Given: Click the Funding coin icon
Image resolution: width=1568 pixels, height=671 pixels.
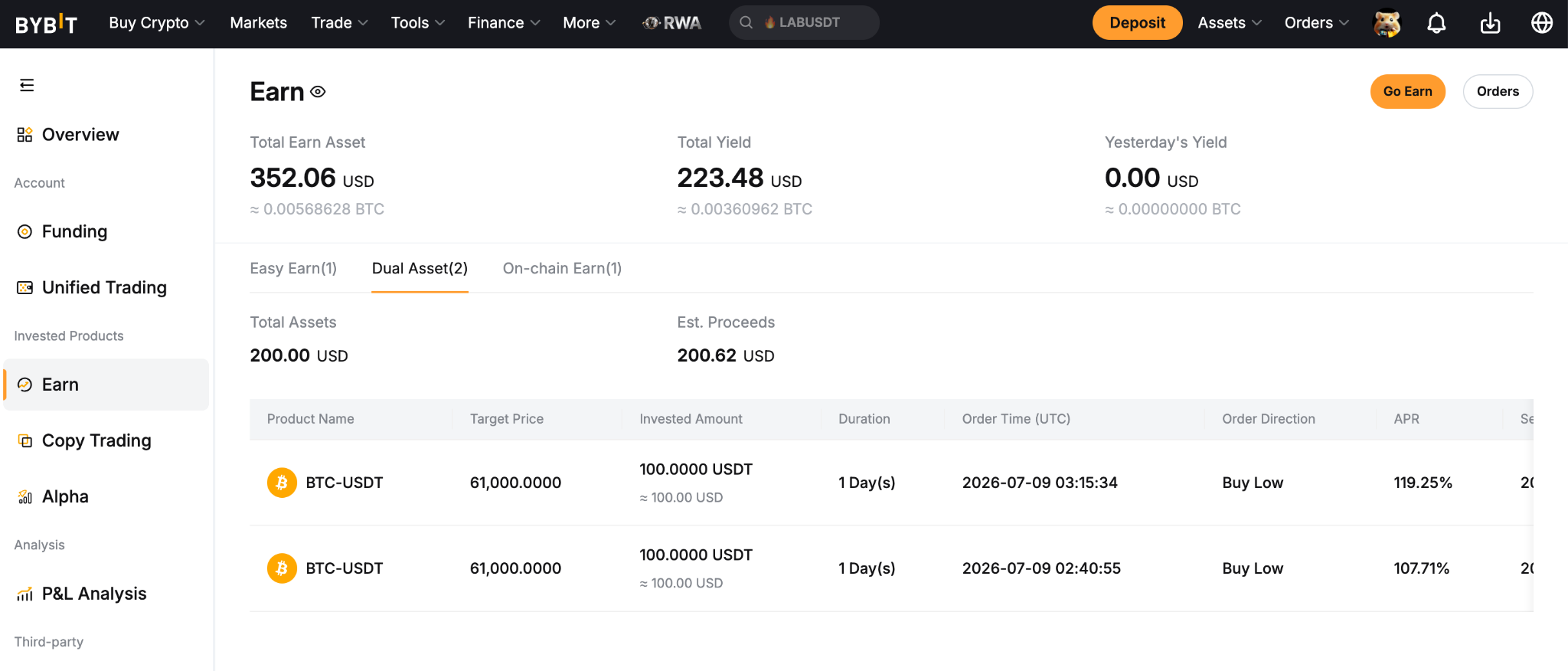Looking at the screenshot, I should coord(24,231).
